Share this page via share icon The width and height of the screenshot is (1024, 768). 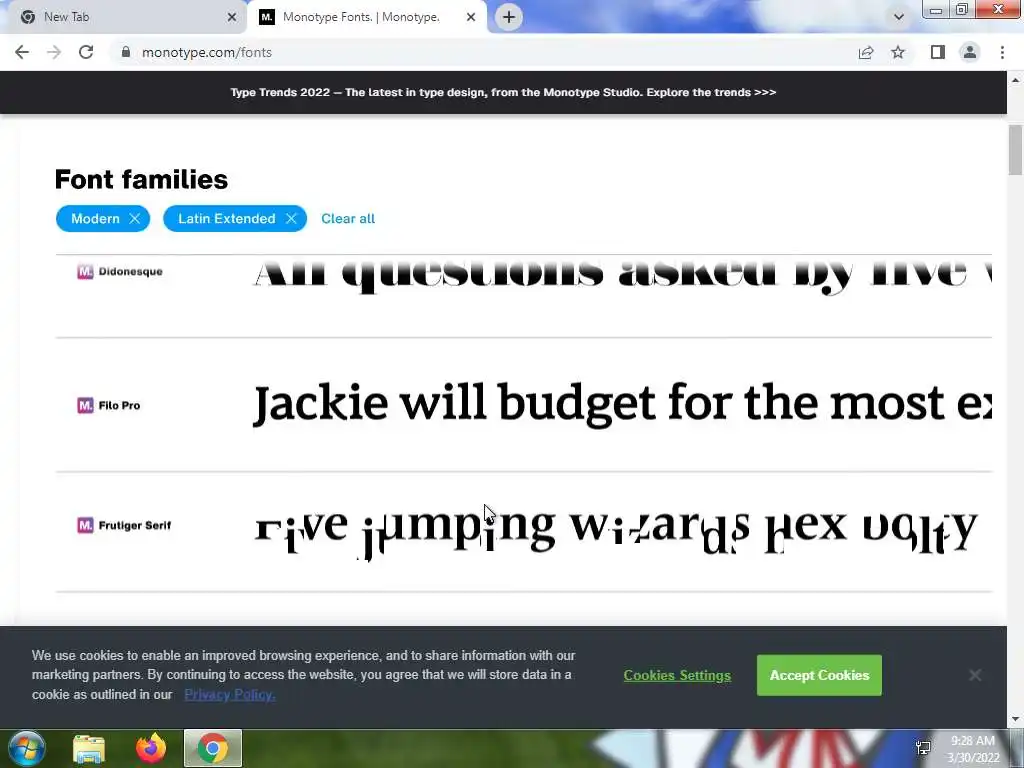(x=866, y=52)
